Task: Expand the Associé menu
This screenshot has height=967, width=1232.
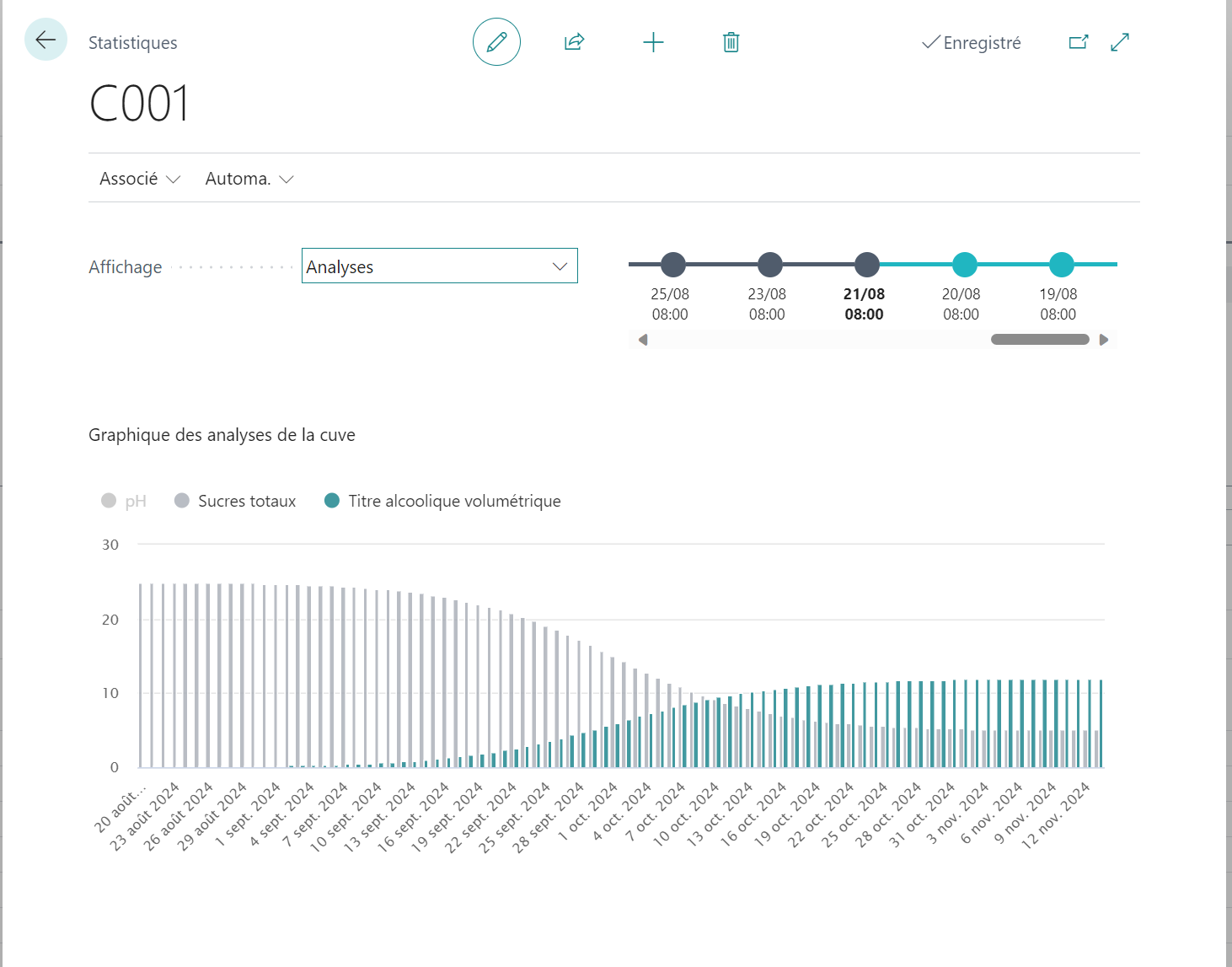Action: (x=140, y=179)
